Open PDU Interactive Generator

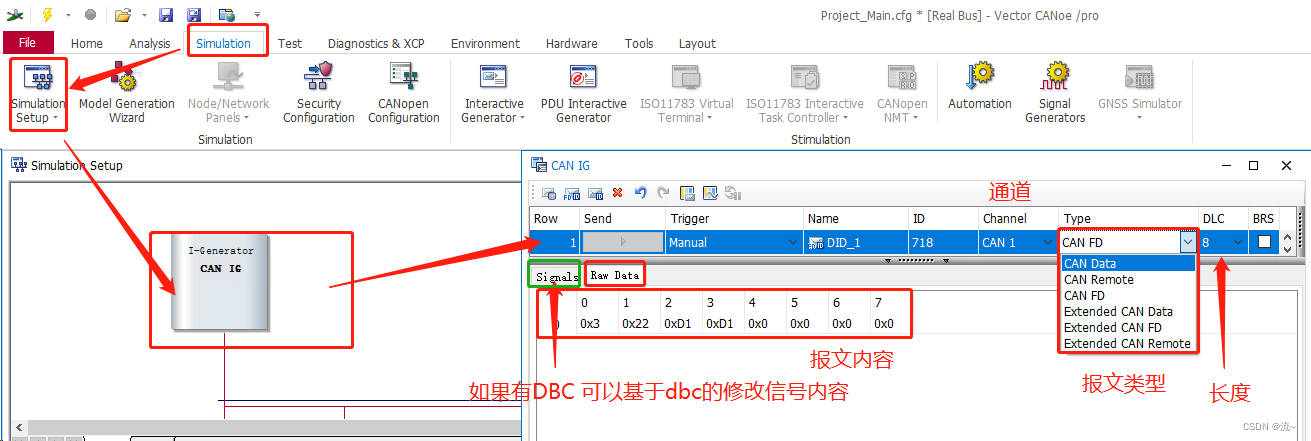click(583, 94)
